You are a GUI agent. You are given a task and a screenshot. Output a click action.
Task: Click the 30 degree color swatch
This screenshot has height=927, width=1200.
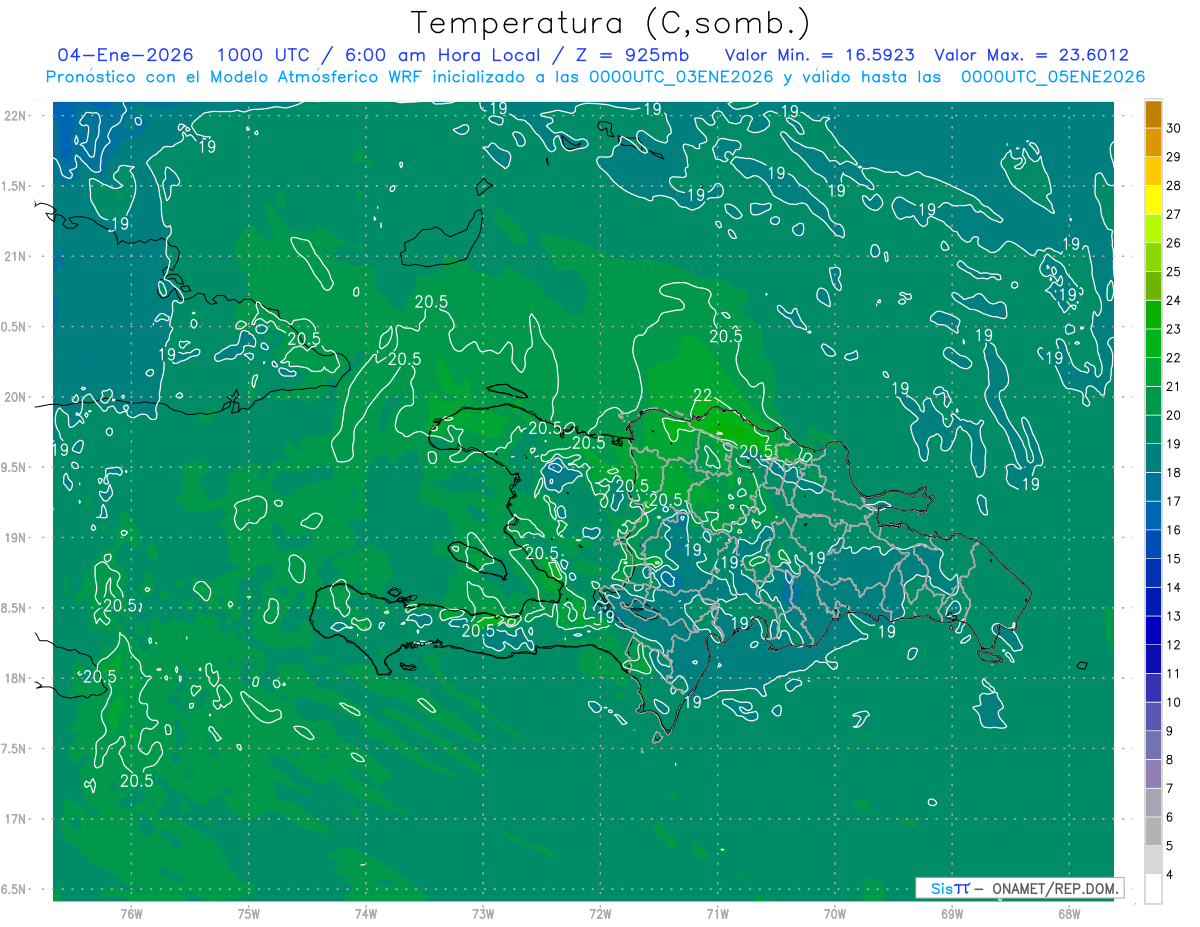click(1153, 114)
